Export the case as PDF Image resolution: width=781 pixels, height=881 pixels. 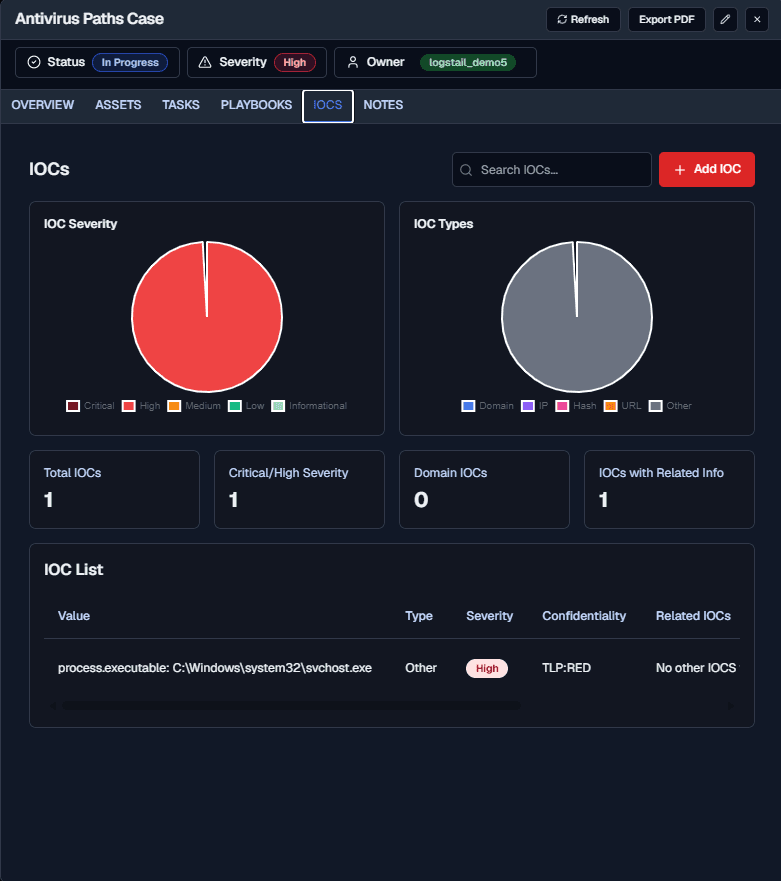click(666, 20)
